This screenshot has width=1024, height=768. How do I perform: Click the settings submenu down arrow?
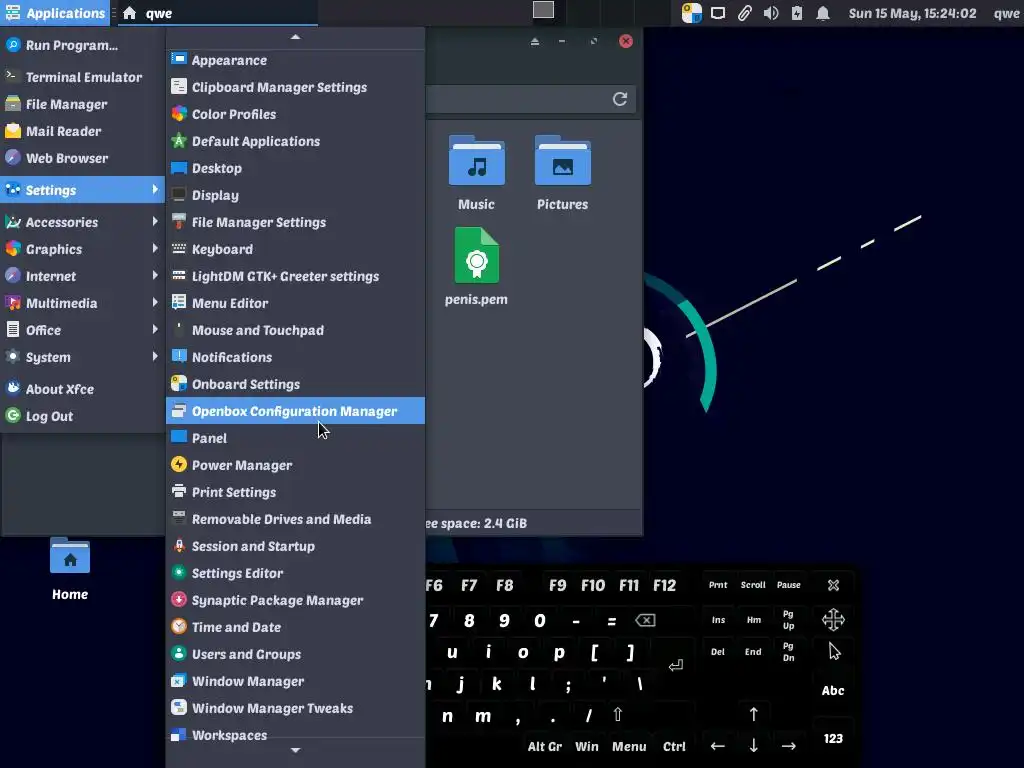[x=295, y=750]
